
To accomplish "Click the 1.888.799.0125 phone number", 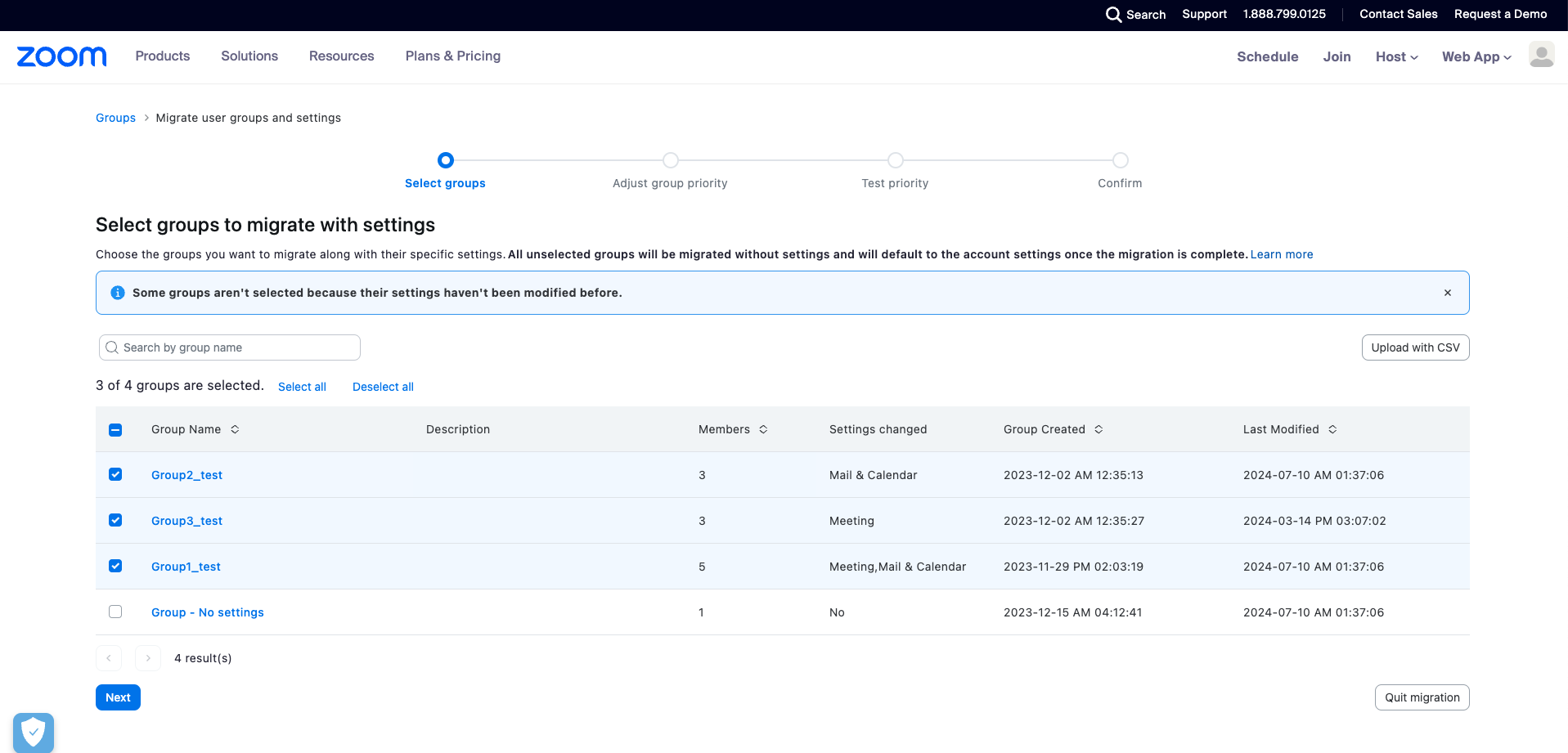I will coord(1284,14).
